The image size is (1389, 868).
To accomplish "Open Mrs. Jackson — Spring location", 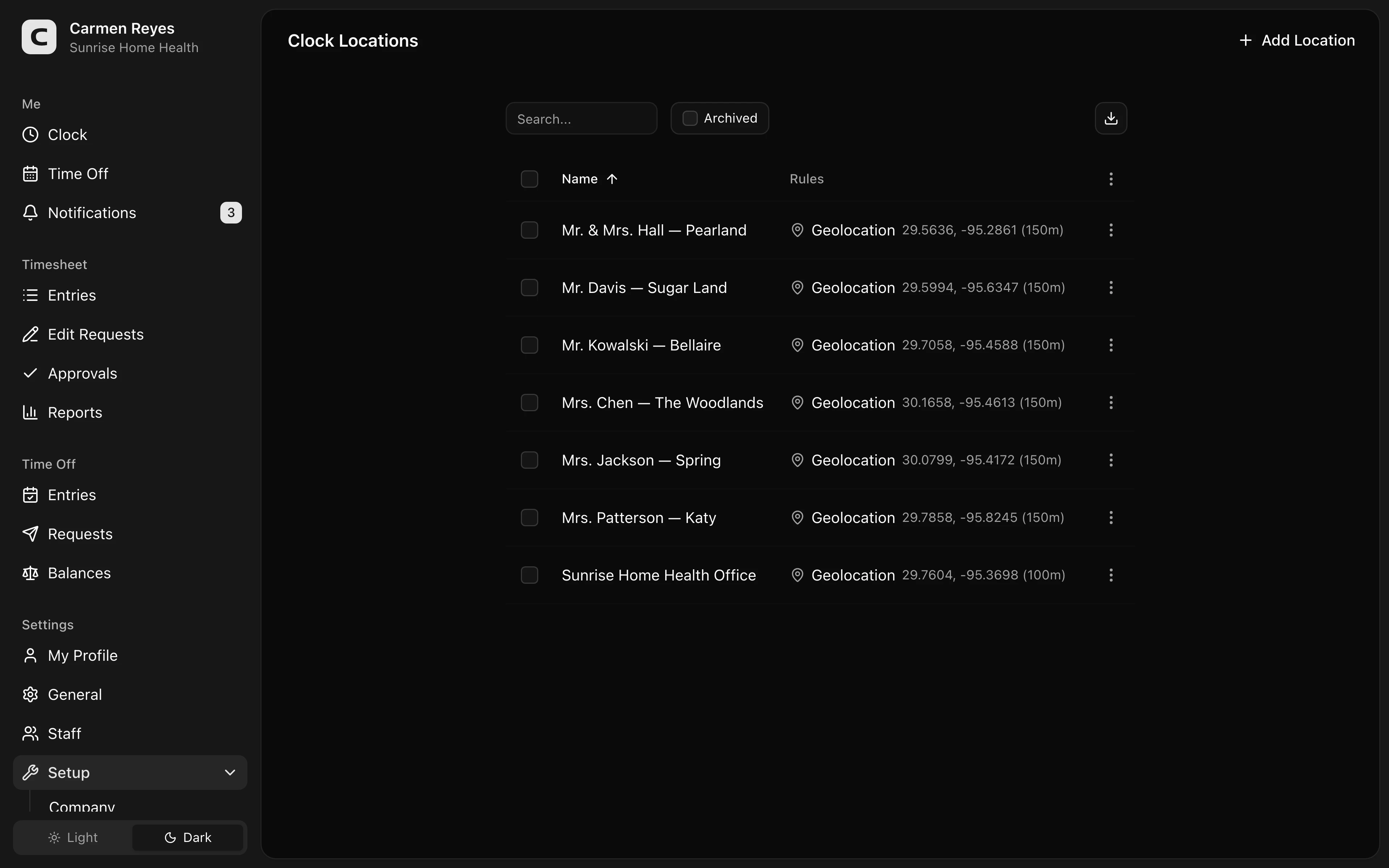I will [x=641, y=460].
